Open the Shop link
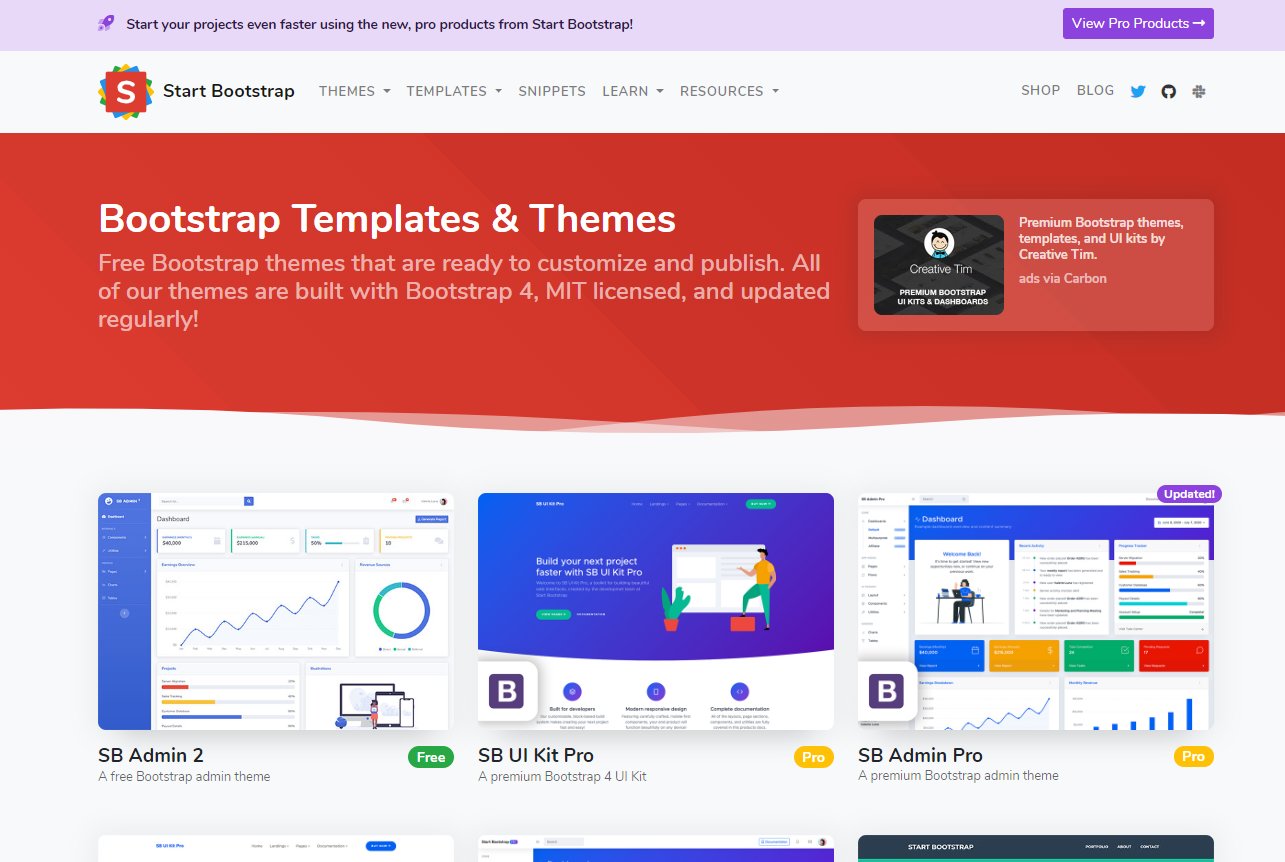This screenshot has height=862, width=1285. [x=1040, y=90]
